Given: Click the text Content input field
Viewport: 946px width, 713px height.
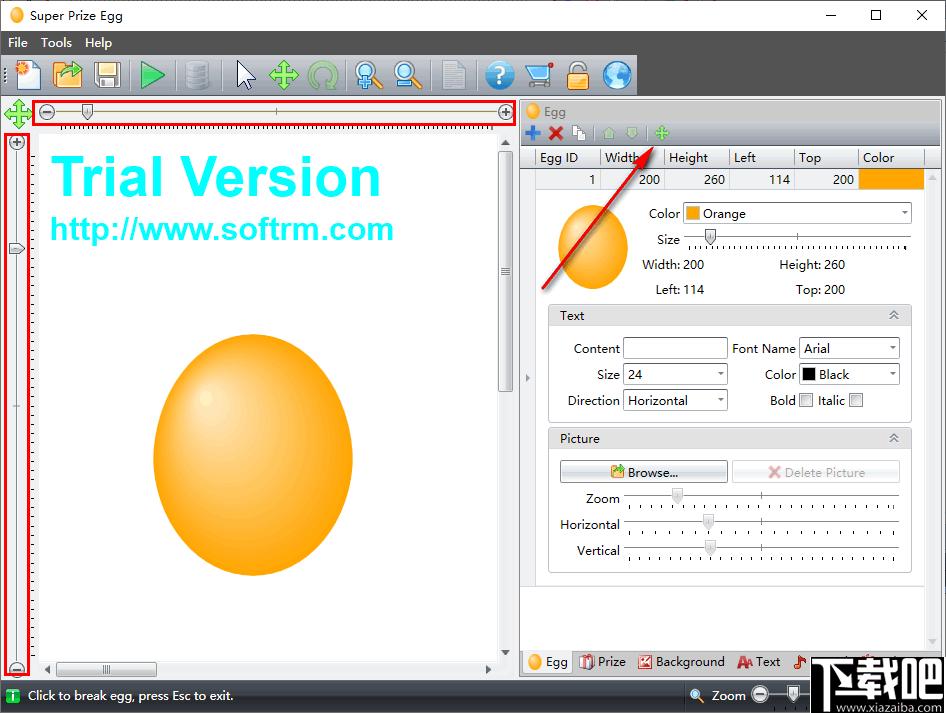Looking at the screenshot, I should [x=675, y=349].
